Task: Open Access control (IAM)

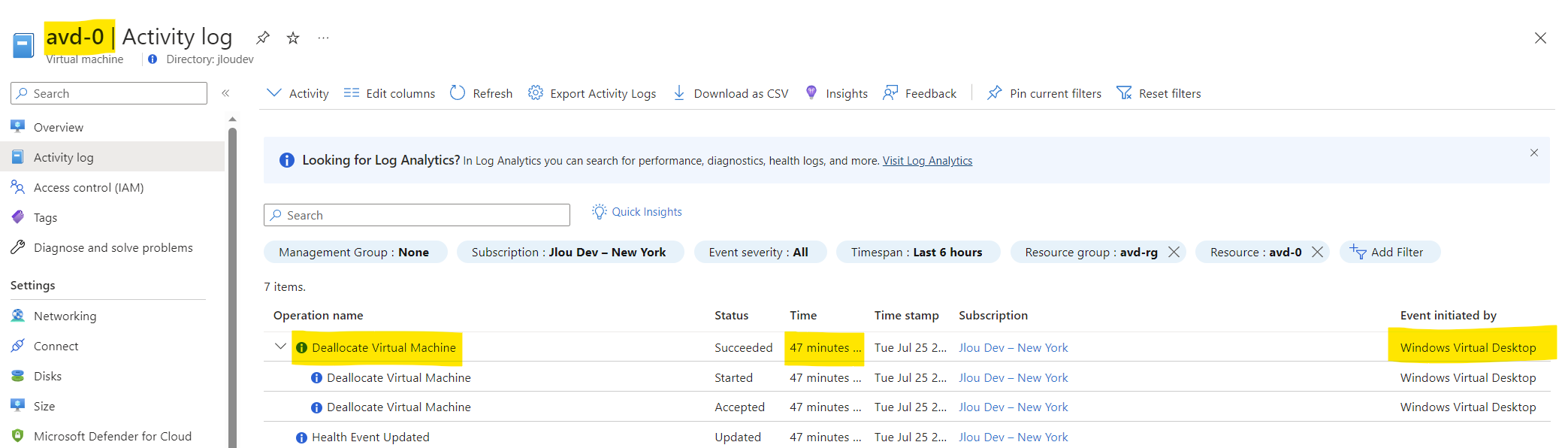Action: pyautogui.click(x=89, y=187)
